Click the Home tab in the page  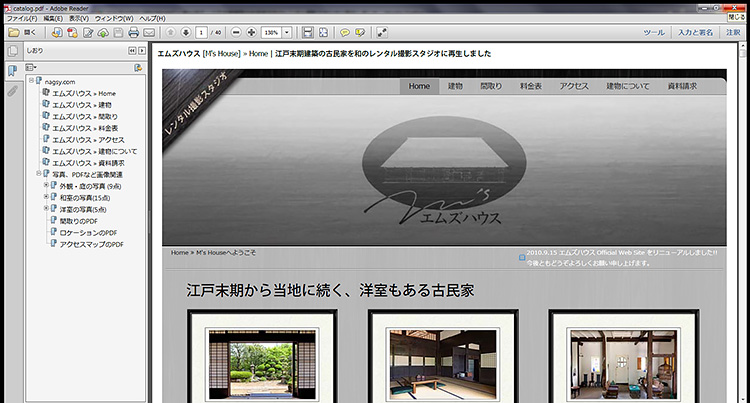[x=419, y=86]
